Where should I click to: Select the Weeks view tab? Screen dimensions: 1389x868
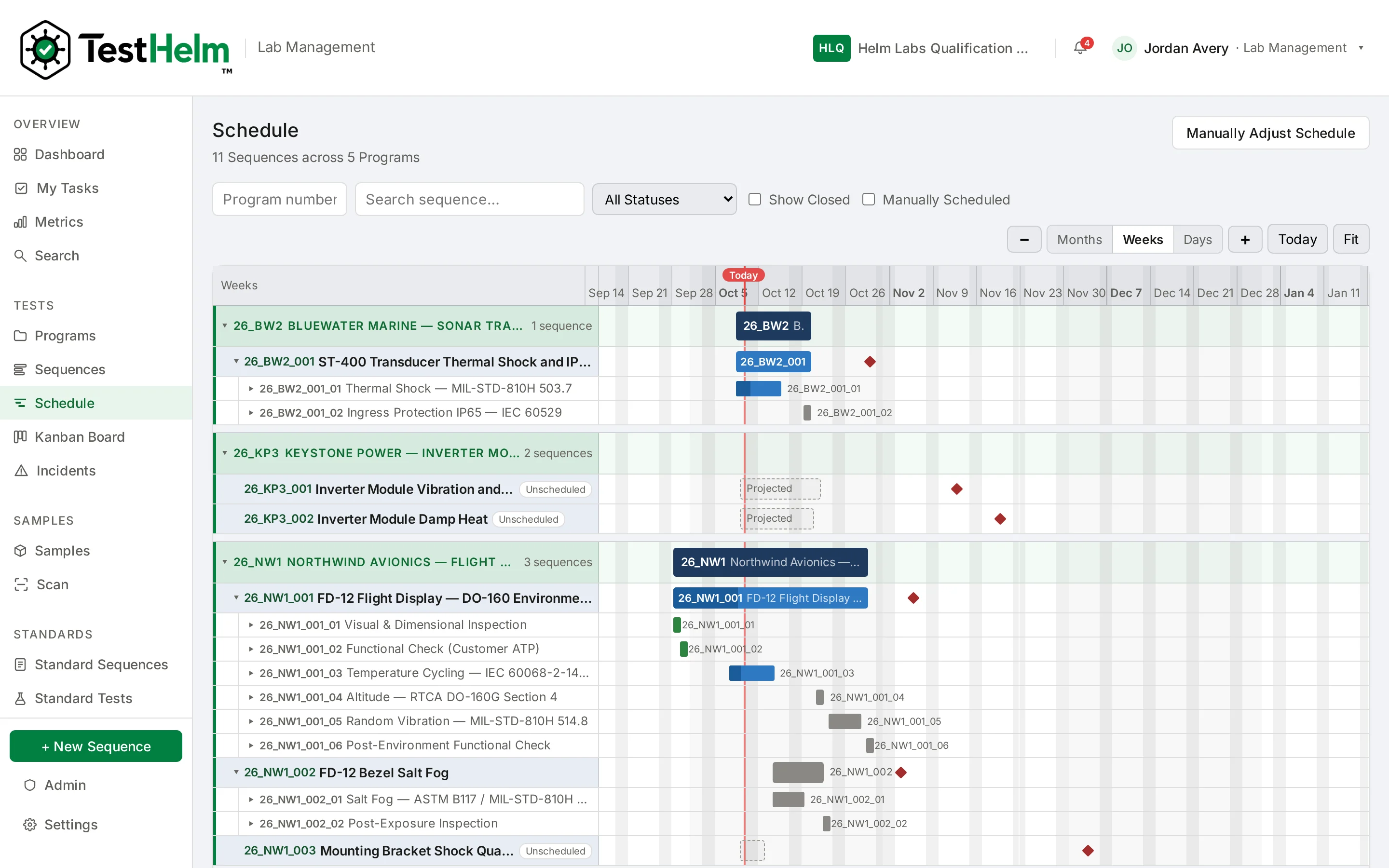pos(1143,239)
